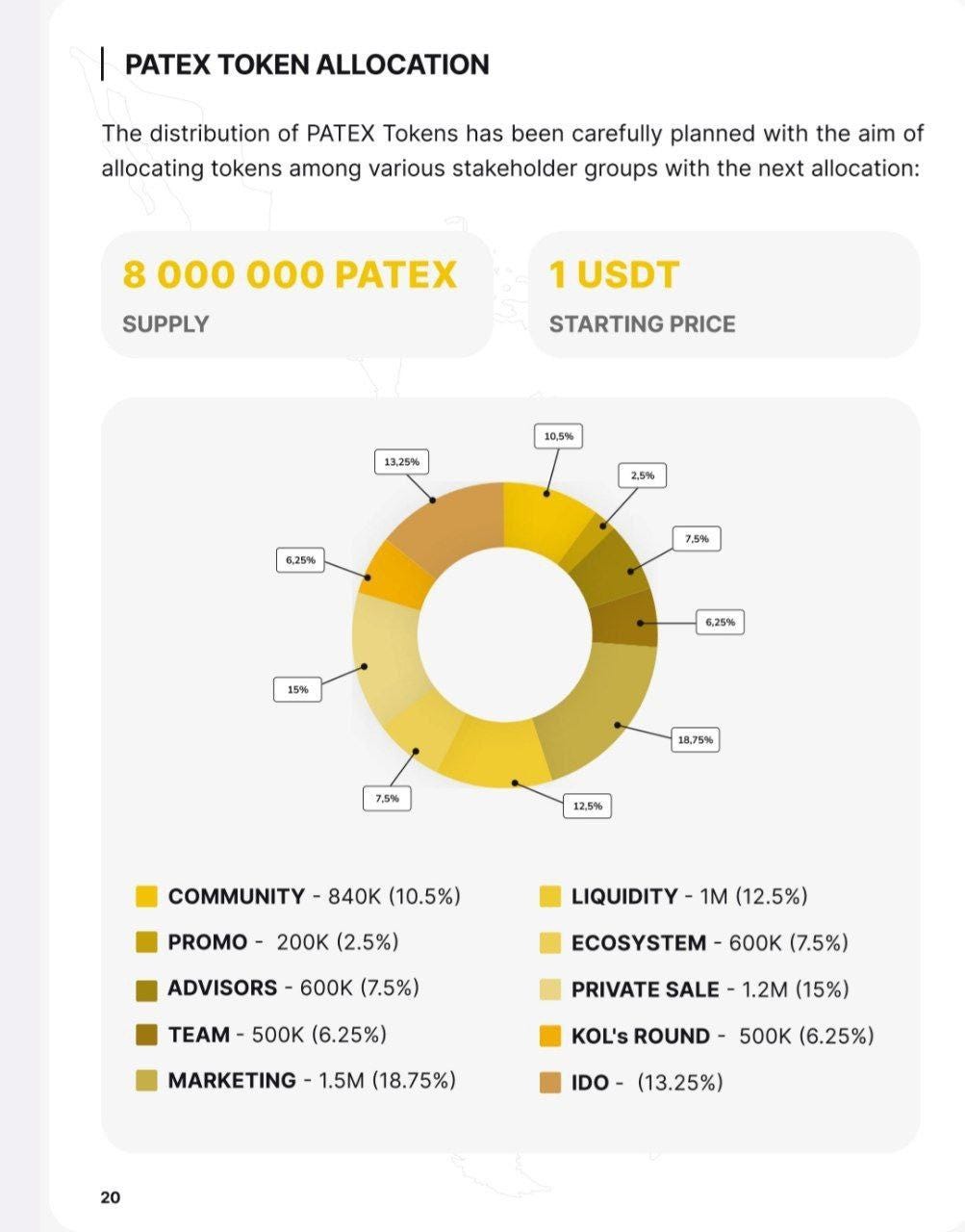Select the MARKETING legend swatch
Screen dimensions: 965x1232
pyautogui.click(x=146, y=1081)
